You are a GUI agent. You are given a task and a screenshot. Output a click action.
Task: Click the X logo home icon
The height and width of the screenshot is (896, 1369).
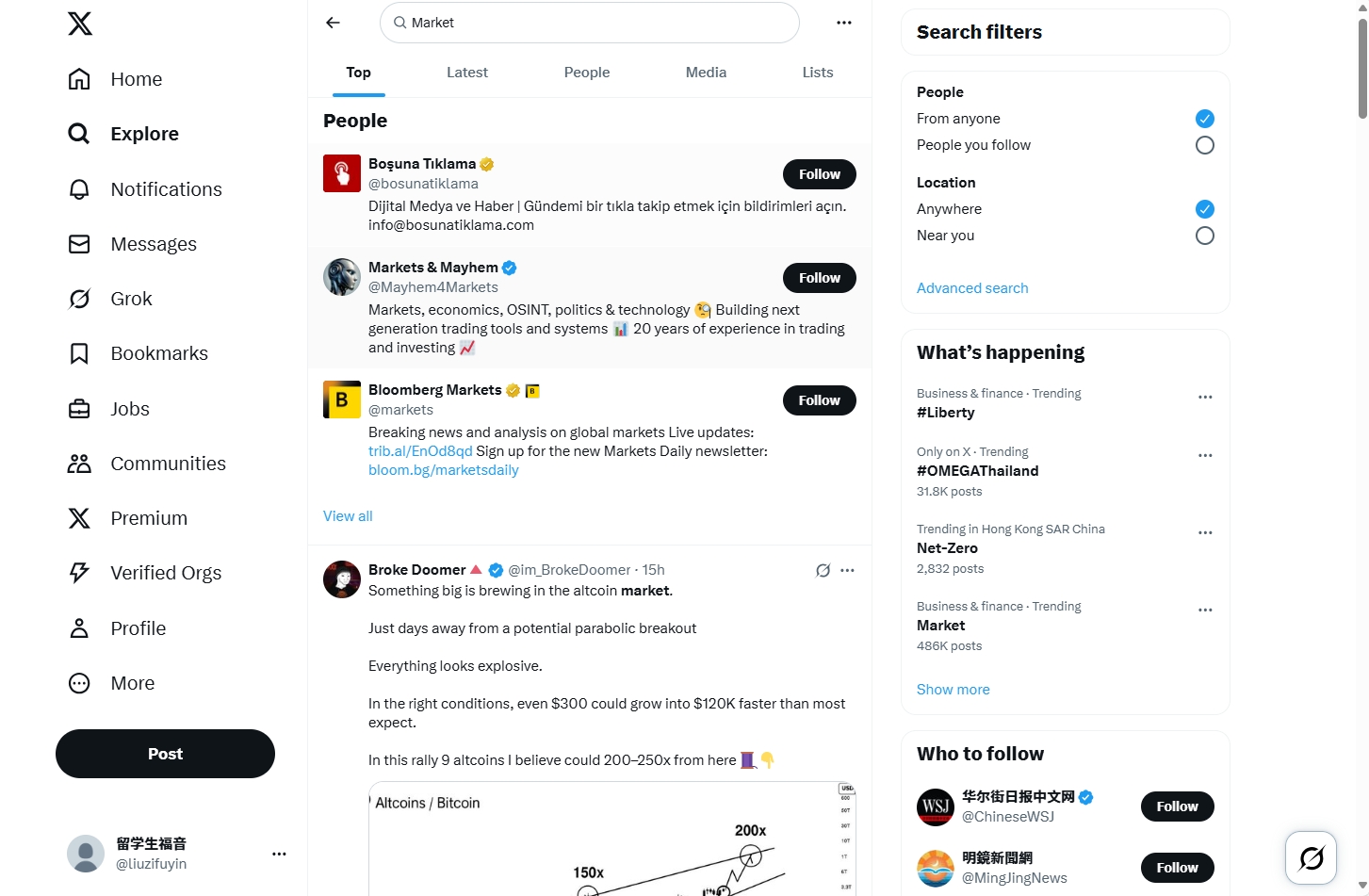[x=80, y=24]
